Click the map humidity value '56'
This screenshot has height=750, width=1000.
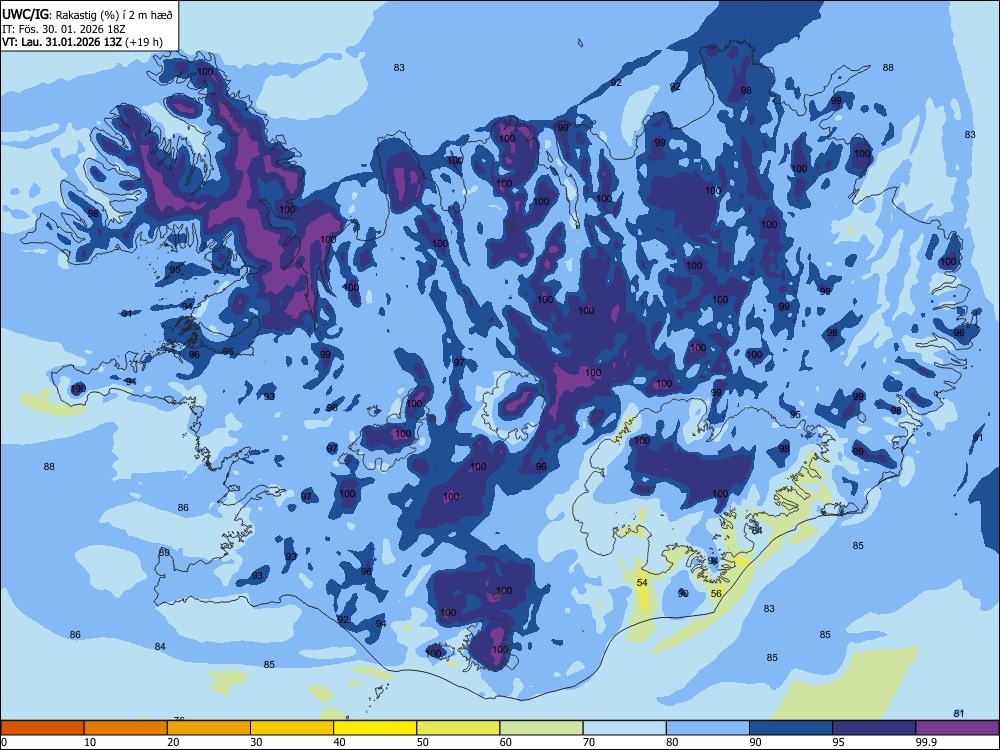[x=716, y=594]
